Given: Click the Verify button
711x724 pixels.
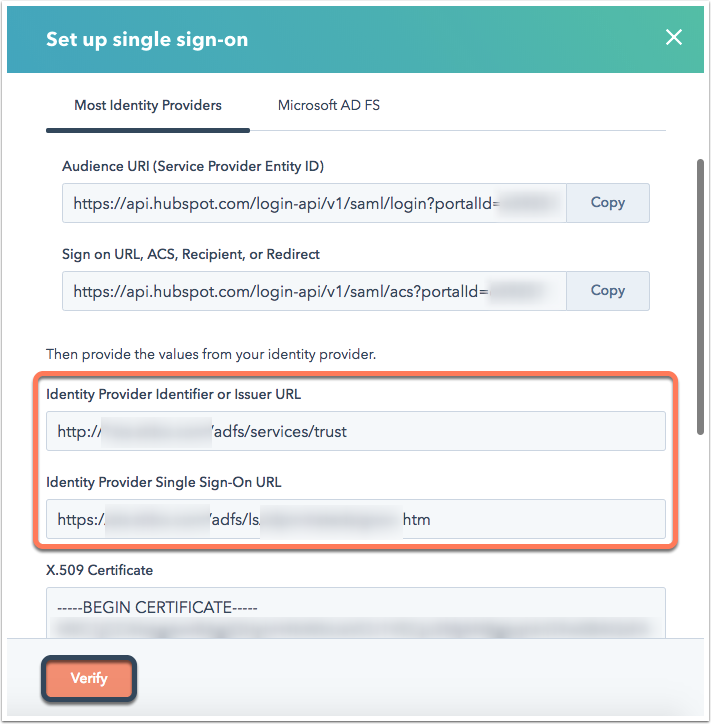Looking at the screenshot, I should pos(89,678).
